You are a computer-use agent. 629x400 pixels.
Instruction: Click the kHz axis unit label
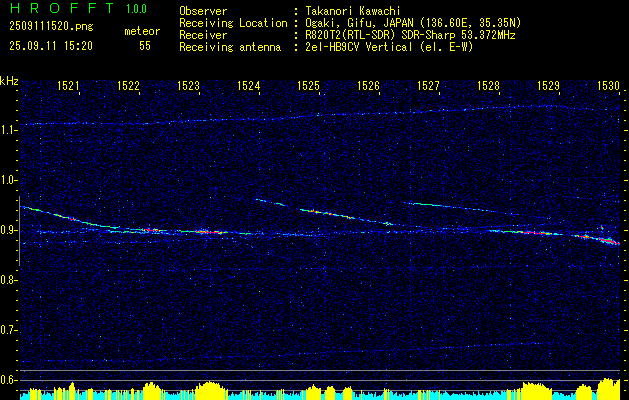[9, 81]
